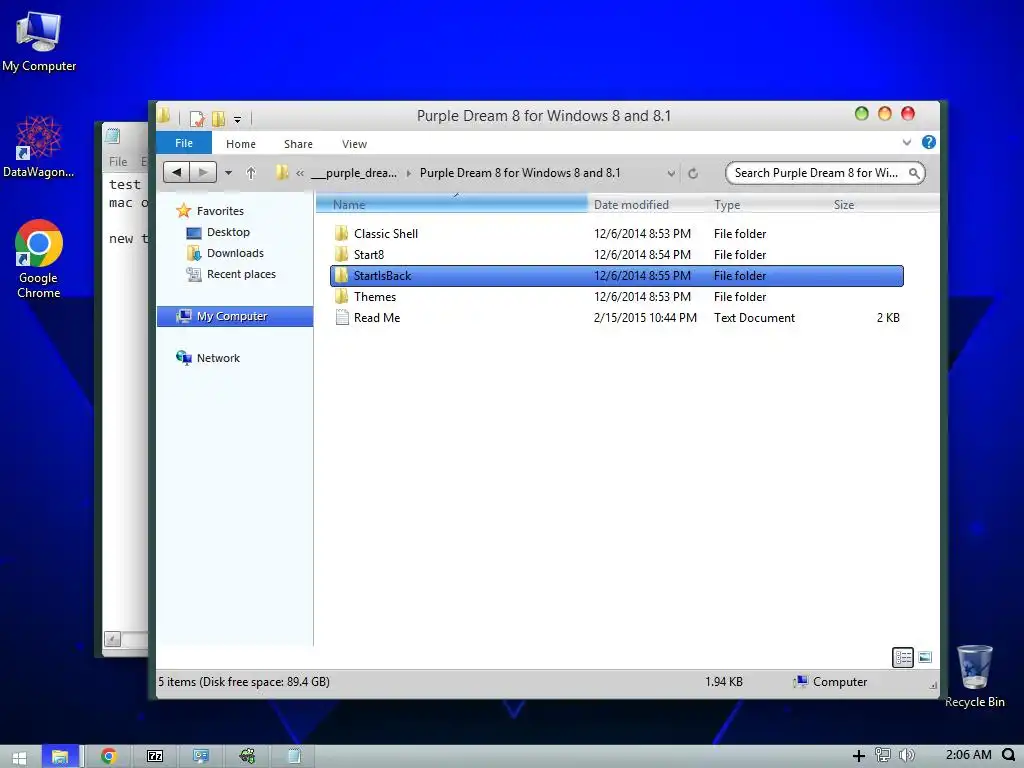The image size is (1024, 768).
Task: Click the taskbar search magnifier
Action: click(x=1009, y=756)
